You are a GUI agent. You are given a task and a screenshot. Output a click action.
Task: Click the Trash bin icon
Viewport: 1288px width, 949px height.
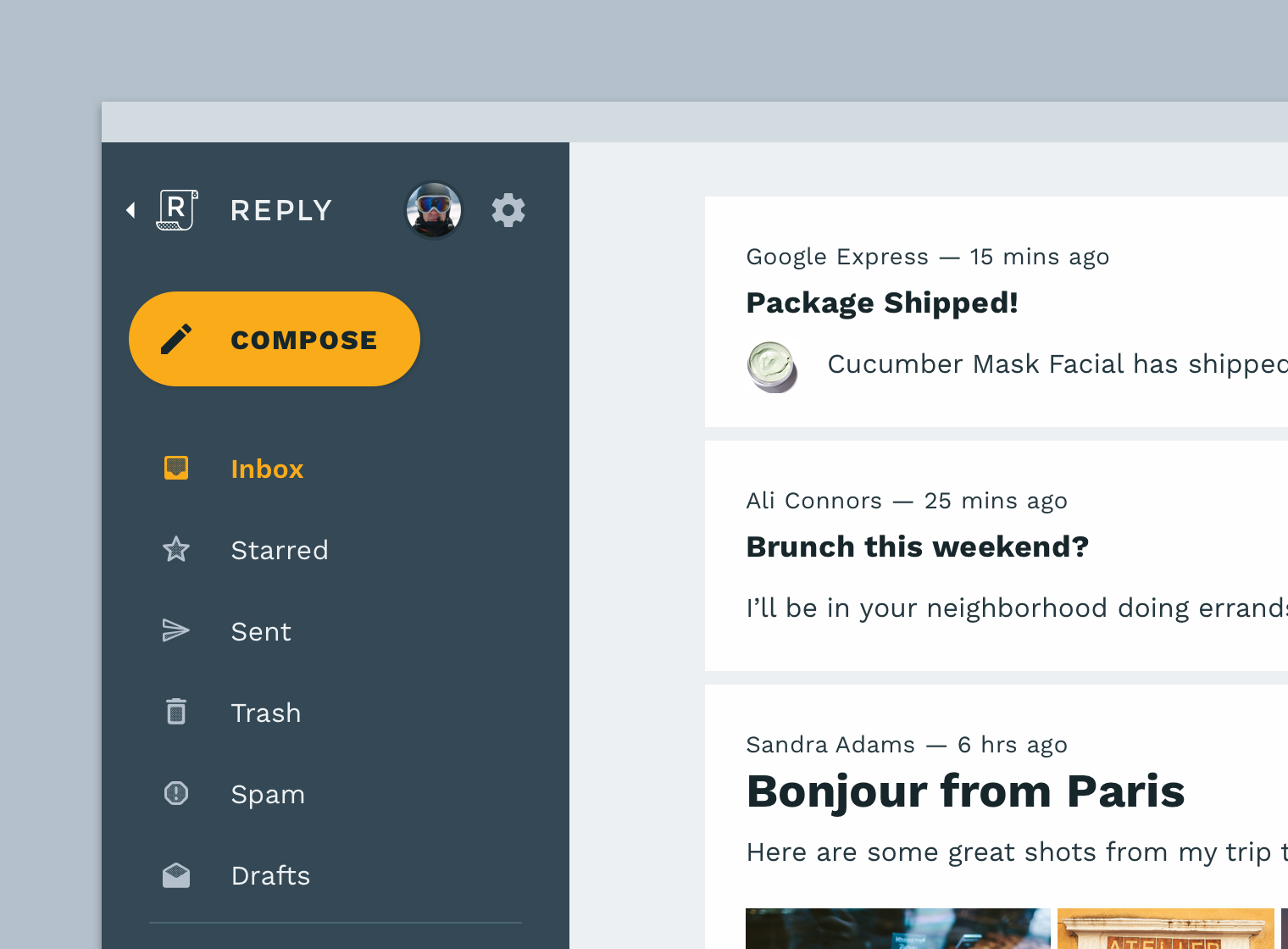176,712
